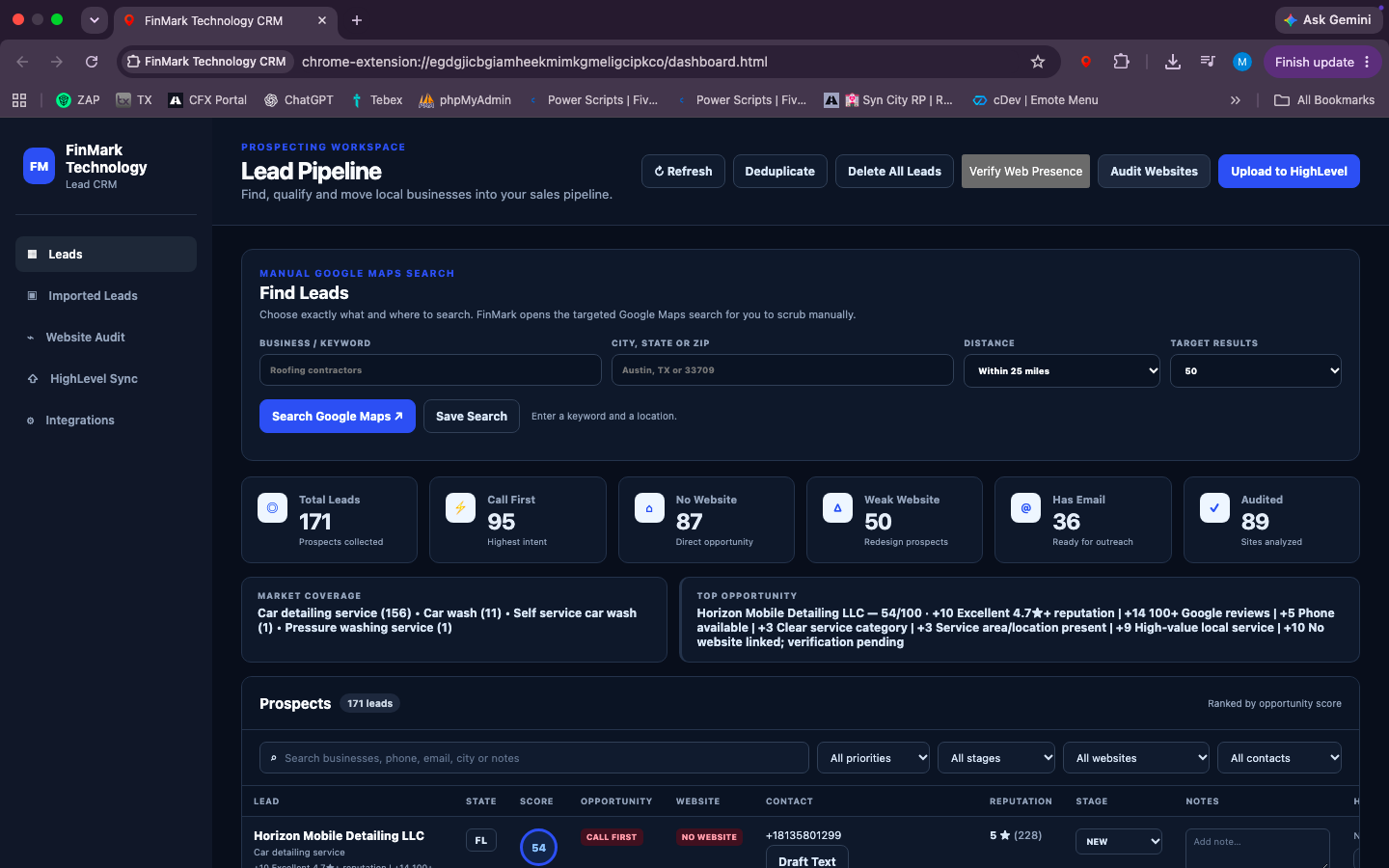Open the media control icon in the toolbar
The height and width of the screenshot is (868, 1389).
tap(1208, 62)
